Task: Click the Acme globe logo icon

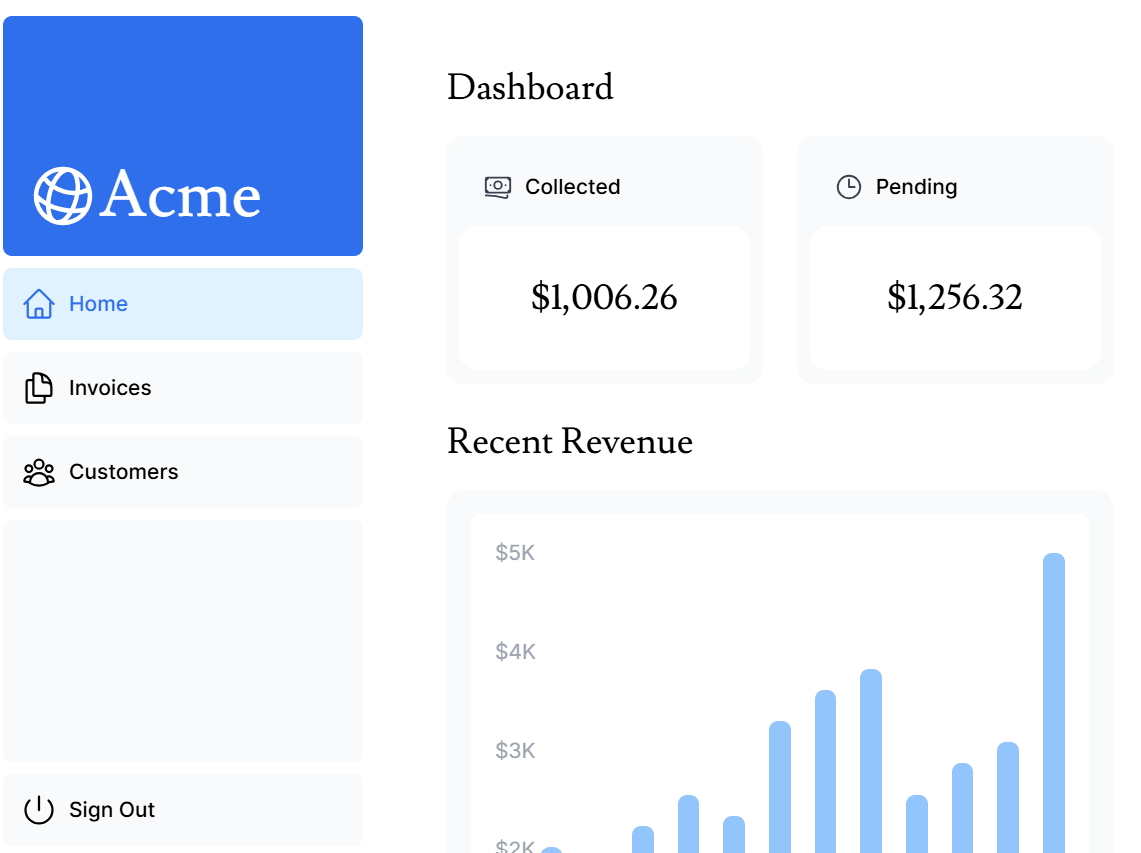Action: [63, 196]
